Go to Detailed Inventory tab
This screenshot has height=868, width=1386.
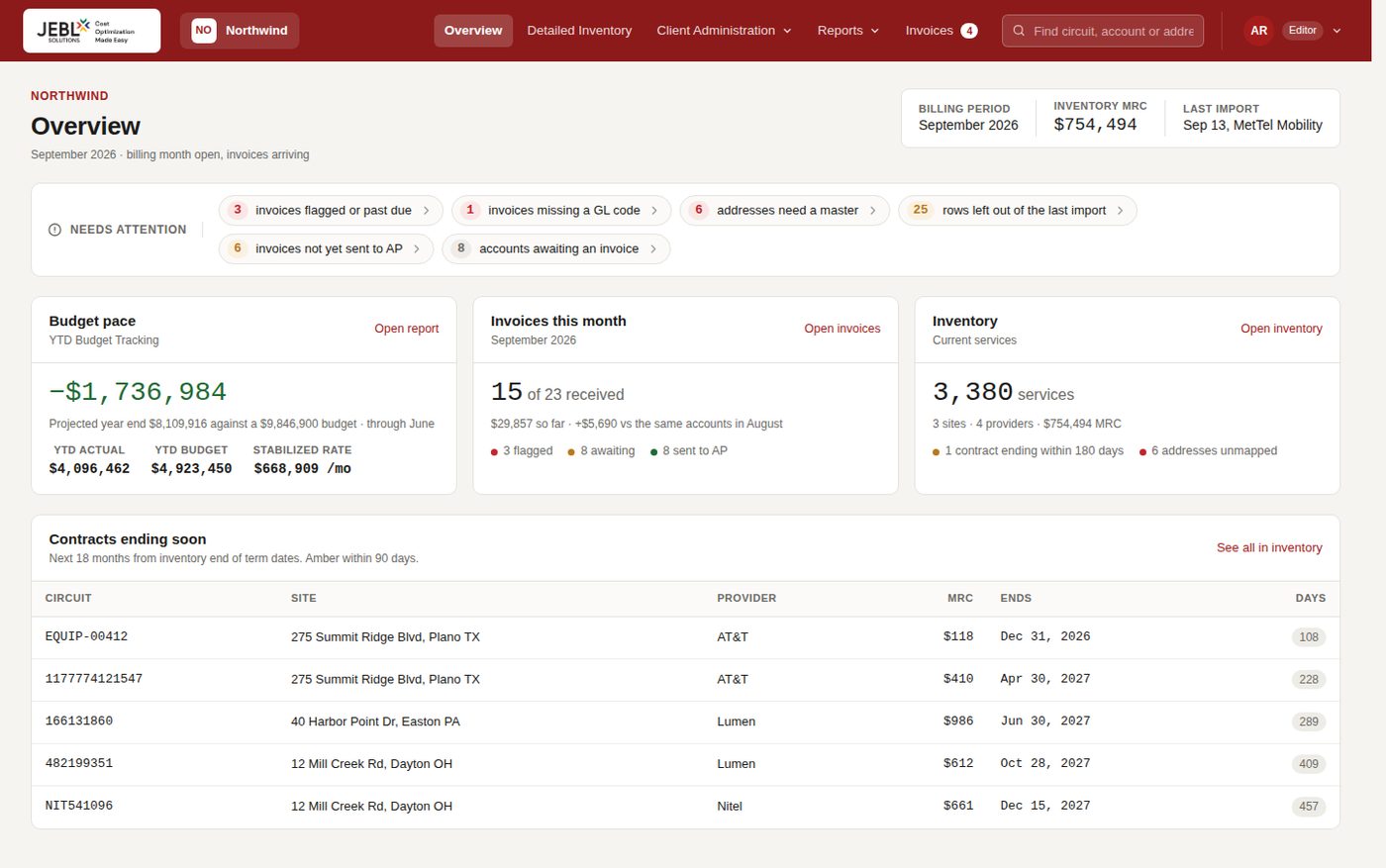tap(579, 31)
